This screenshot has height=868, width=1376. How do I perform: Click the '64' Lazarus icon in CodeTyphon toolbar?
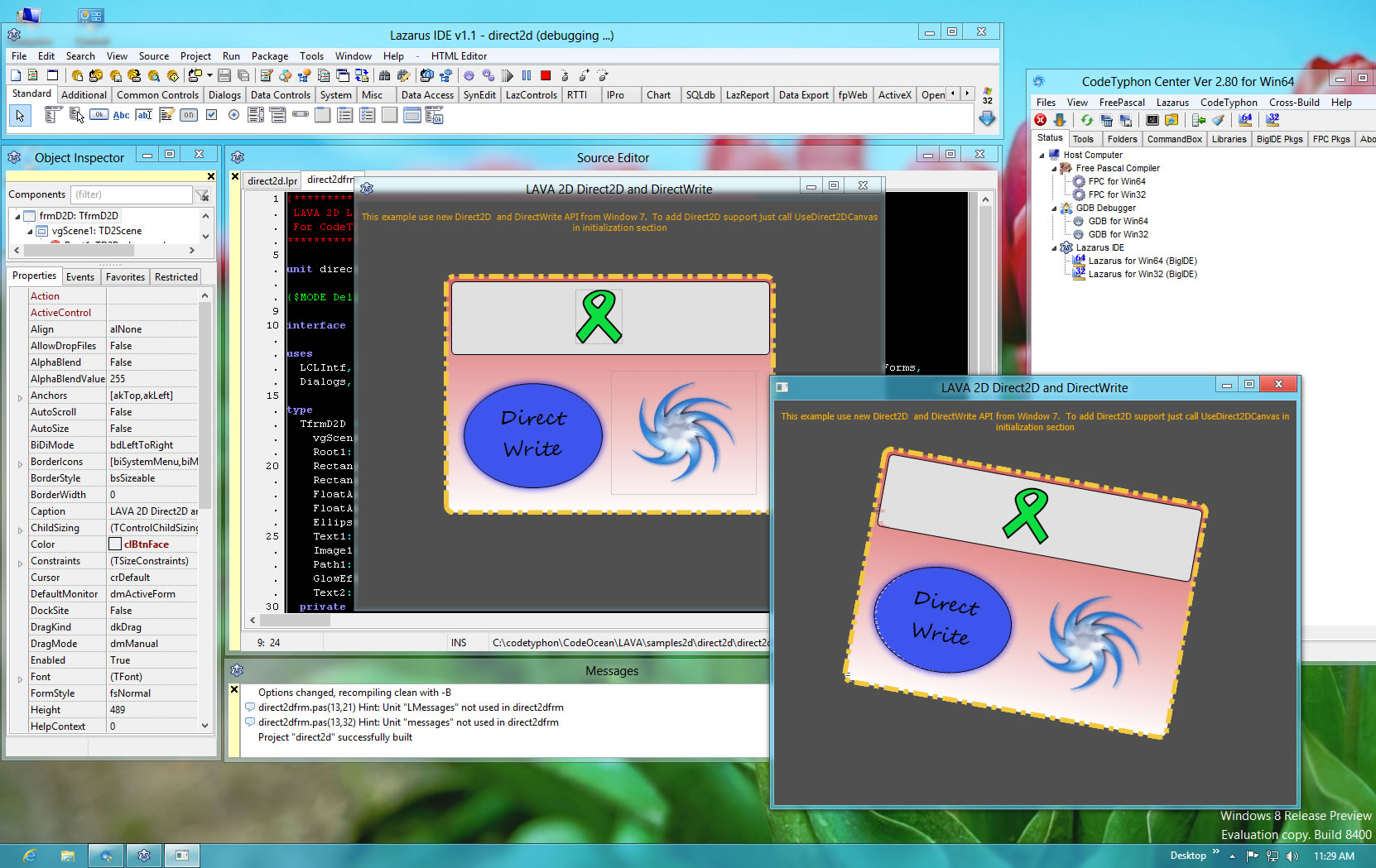click(x=1245, y=120)
